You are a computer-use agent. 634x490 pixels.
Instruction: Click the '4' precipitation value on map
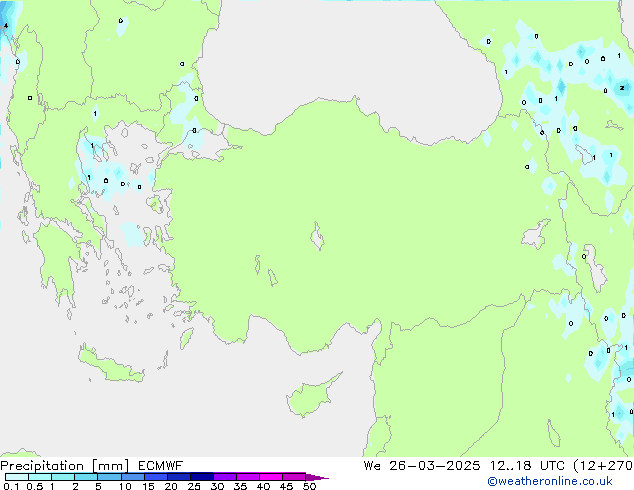[x=6, y=26]
